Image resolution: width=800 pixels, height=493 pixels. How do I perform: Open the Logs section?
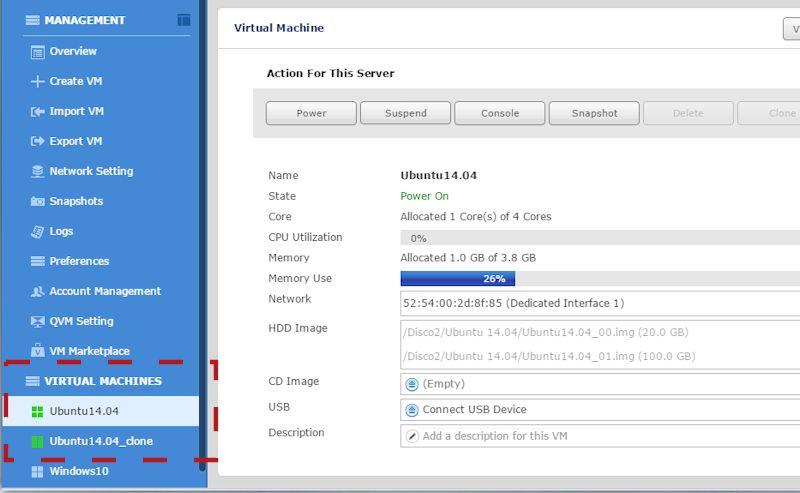tap(61, 232)
